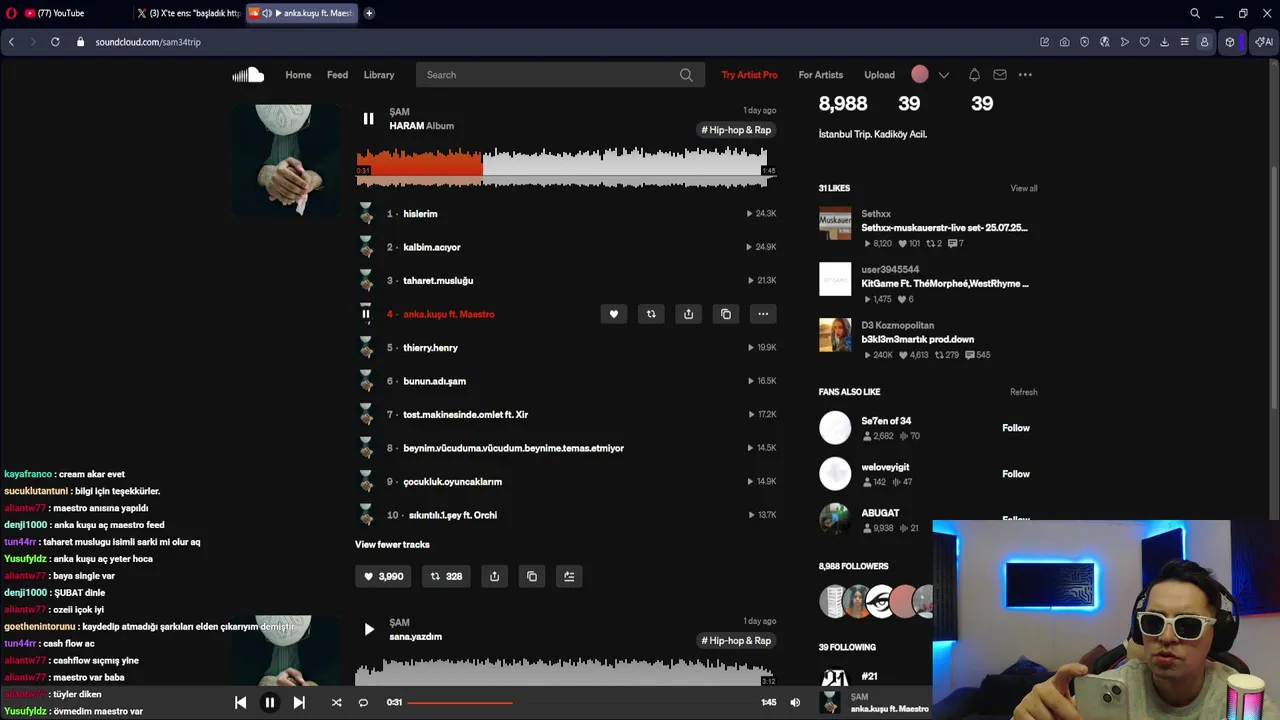This screenshot has height=720, width=1280.
Task: Play track 10 sıkıntılı.1.şey ft. Orchi
Action: tap(452, 515)
